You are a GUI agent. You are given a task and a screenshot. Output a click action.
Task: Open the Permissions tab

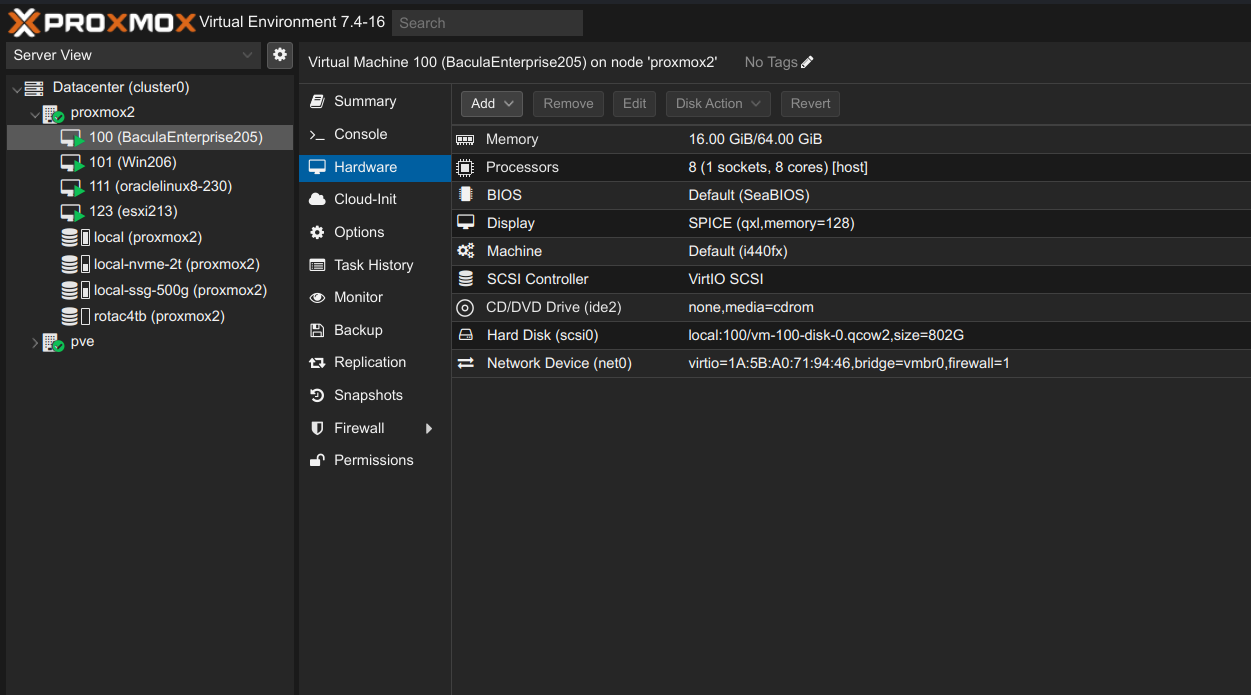(x=375, y=460)
